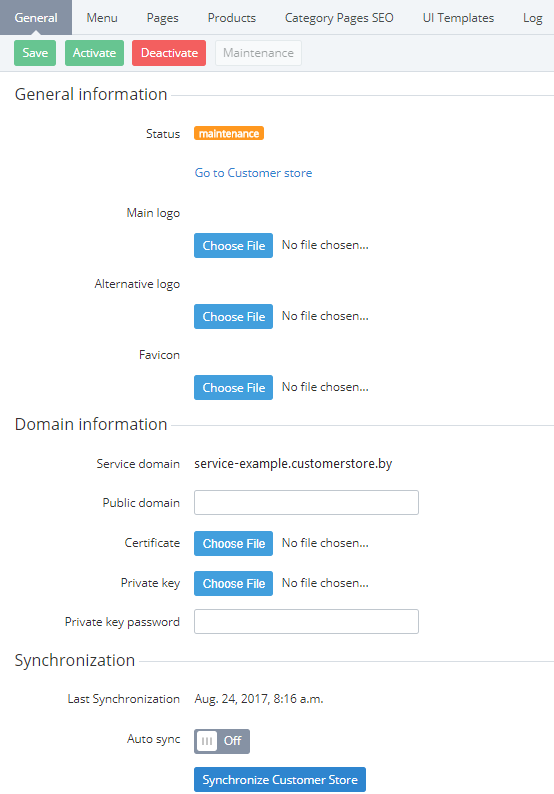Open Category Pages SEO tab

click(x=339, y=18)
